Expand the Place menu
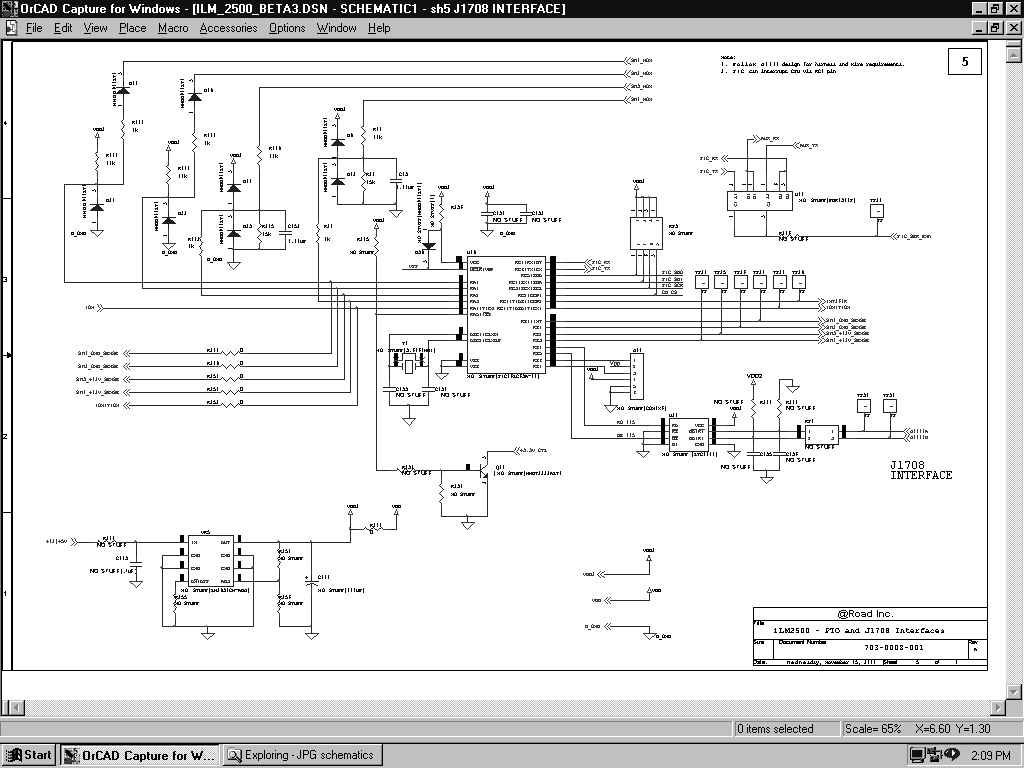The height and width of the screenshot is (768, 1024). (x=132, y=28)
